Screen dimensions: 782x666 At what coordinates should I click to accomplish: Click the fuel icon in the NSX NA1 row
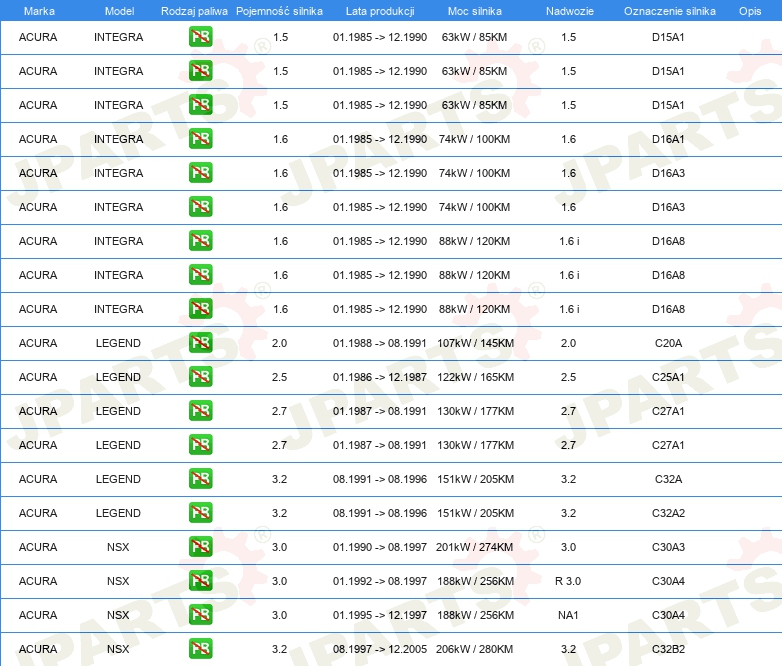pyautogui.click(x=200, y=615)
